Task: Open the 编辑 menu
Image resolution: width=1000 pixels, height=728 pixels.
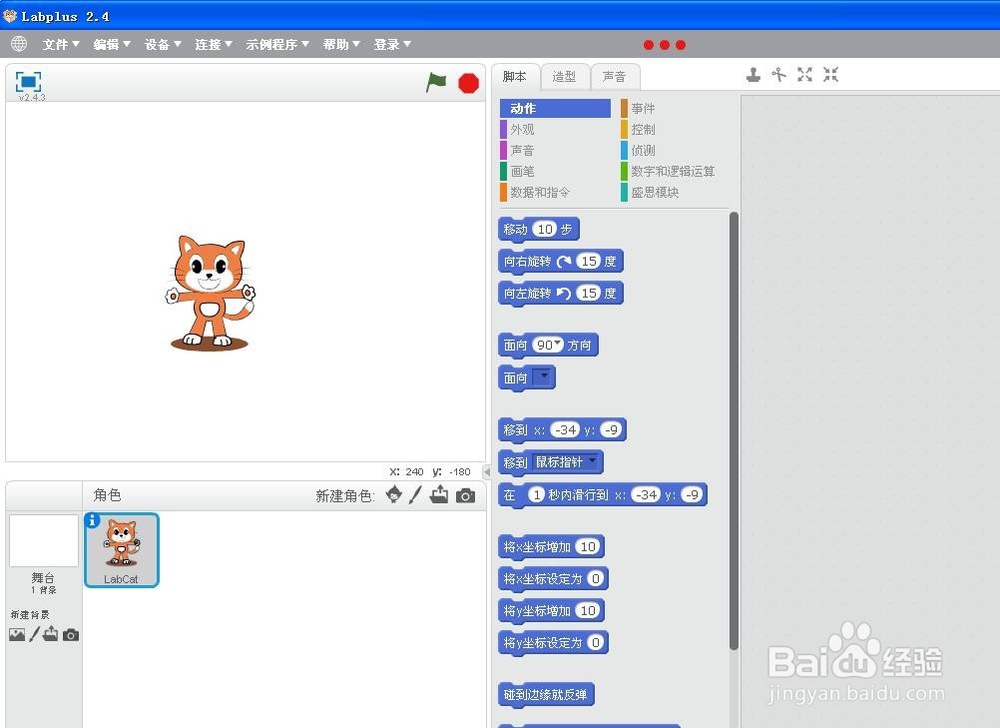Action: pos(112,44)
